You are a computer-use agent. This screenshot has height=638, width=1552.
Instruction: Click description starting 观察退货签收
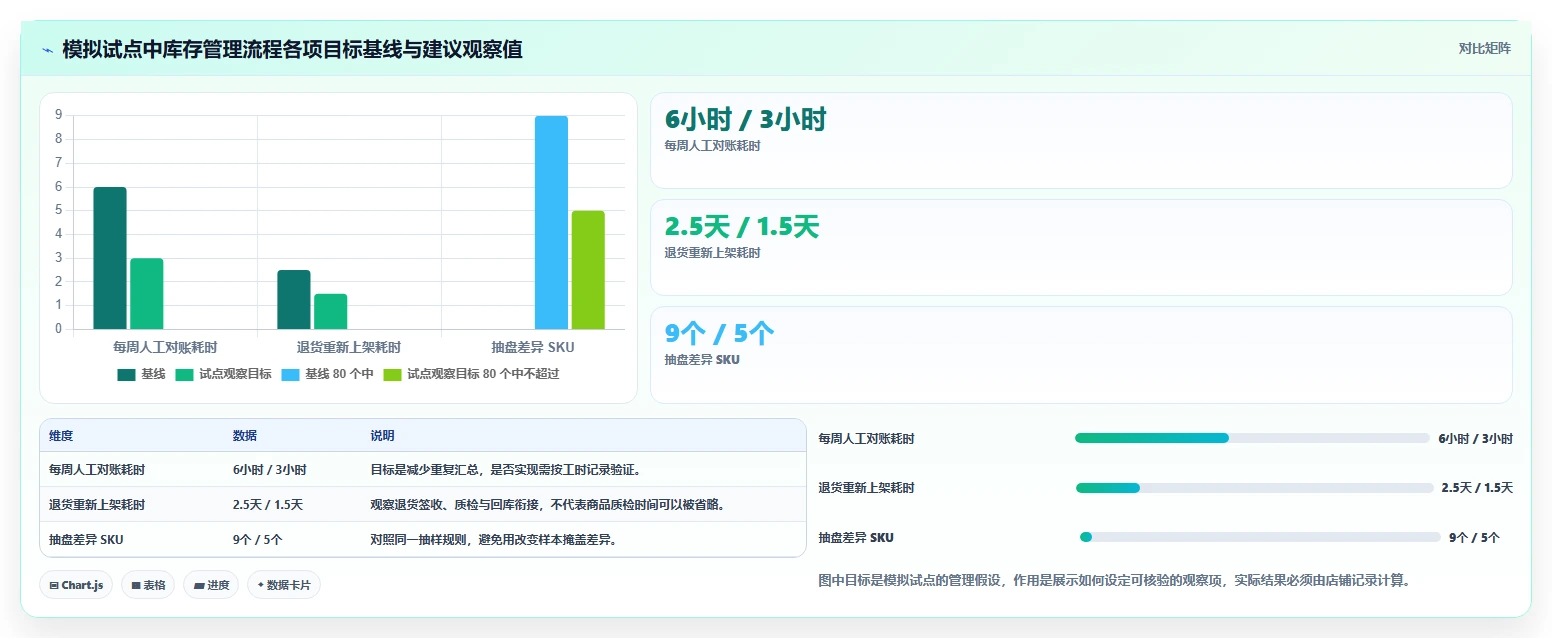(548, 505)
